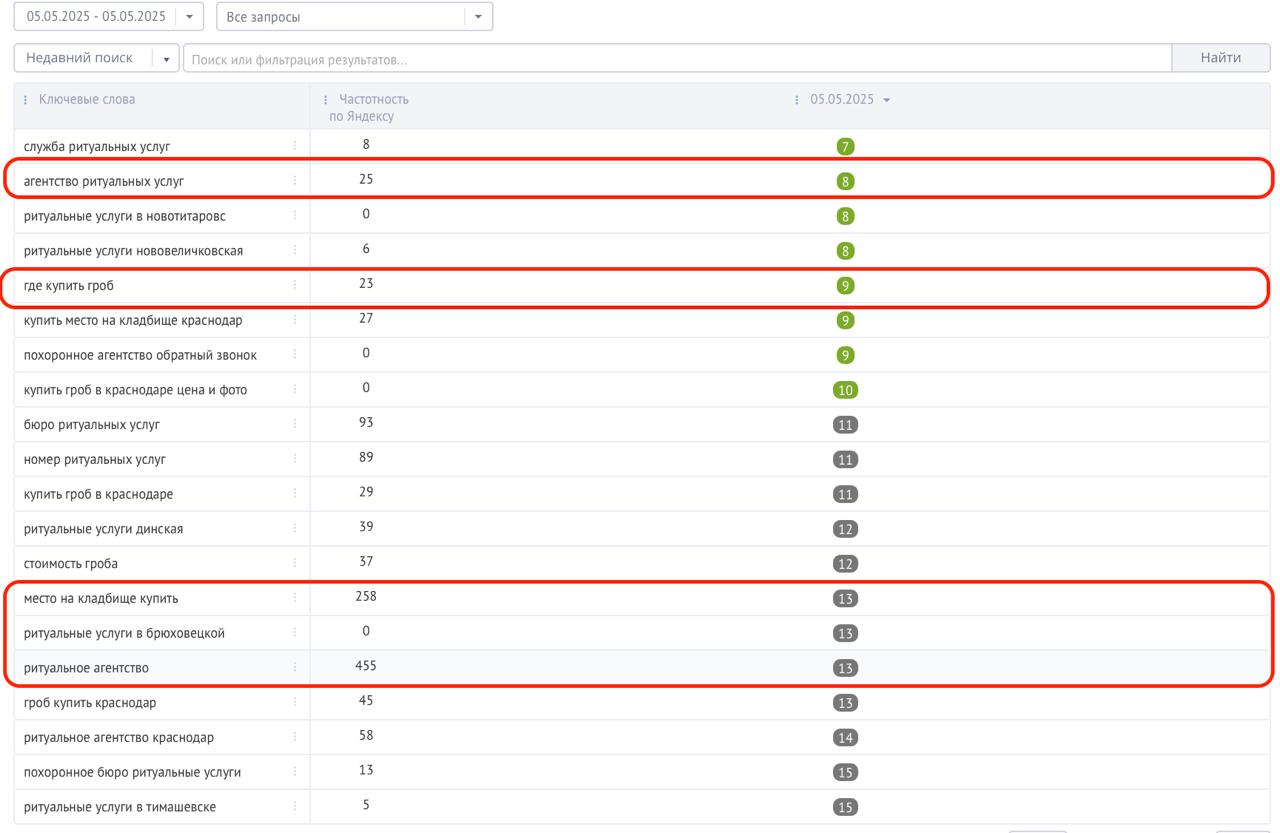Click the Ключевые слова column header
1280x833 pixels.
click(87, 99)
